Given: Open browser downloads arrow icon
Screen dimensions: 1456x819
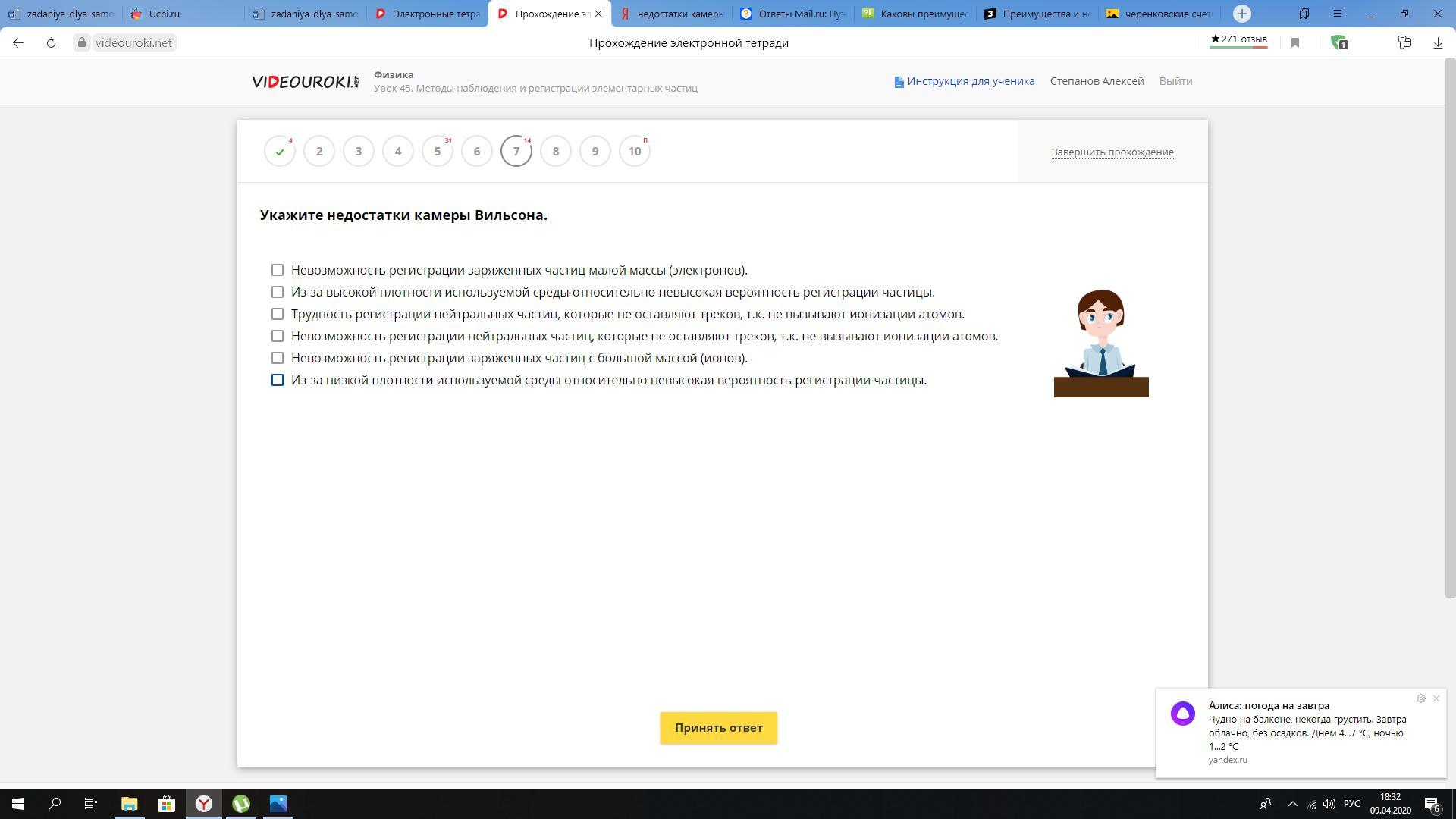Looking at the screenshot, I should click(1437, 43).
